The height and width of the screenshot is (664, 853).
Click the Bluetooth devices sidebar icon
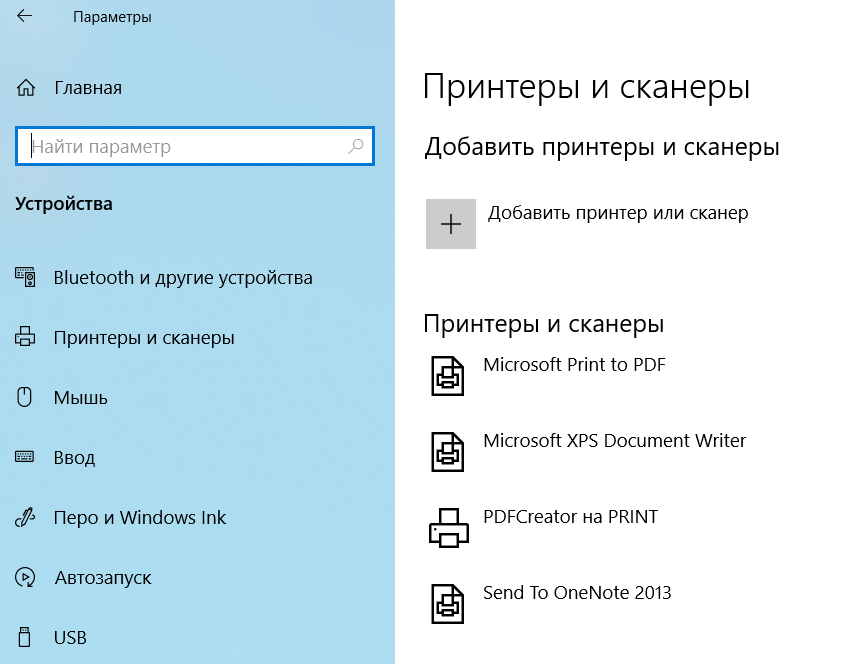tap(26, 278)
